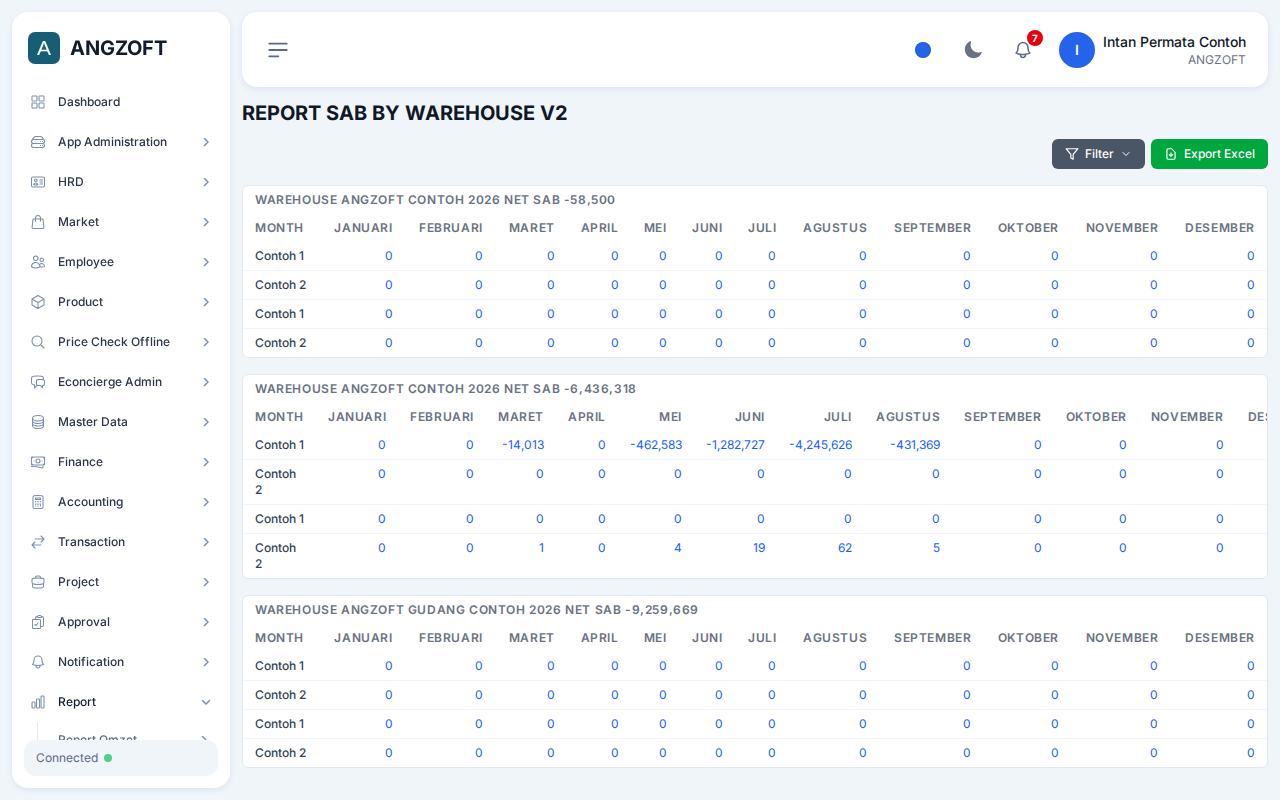Click the Product box icon

click(x=38, y=302)
